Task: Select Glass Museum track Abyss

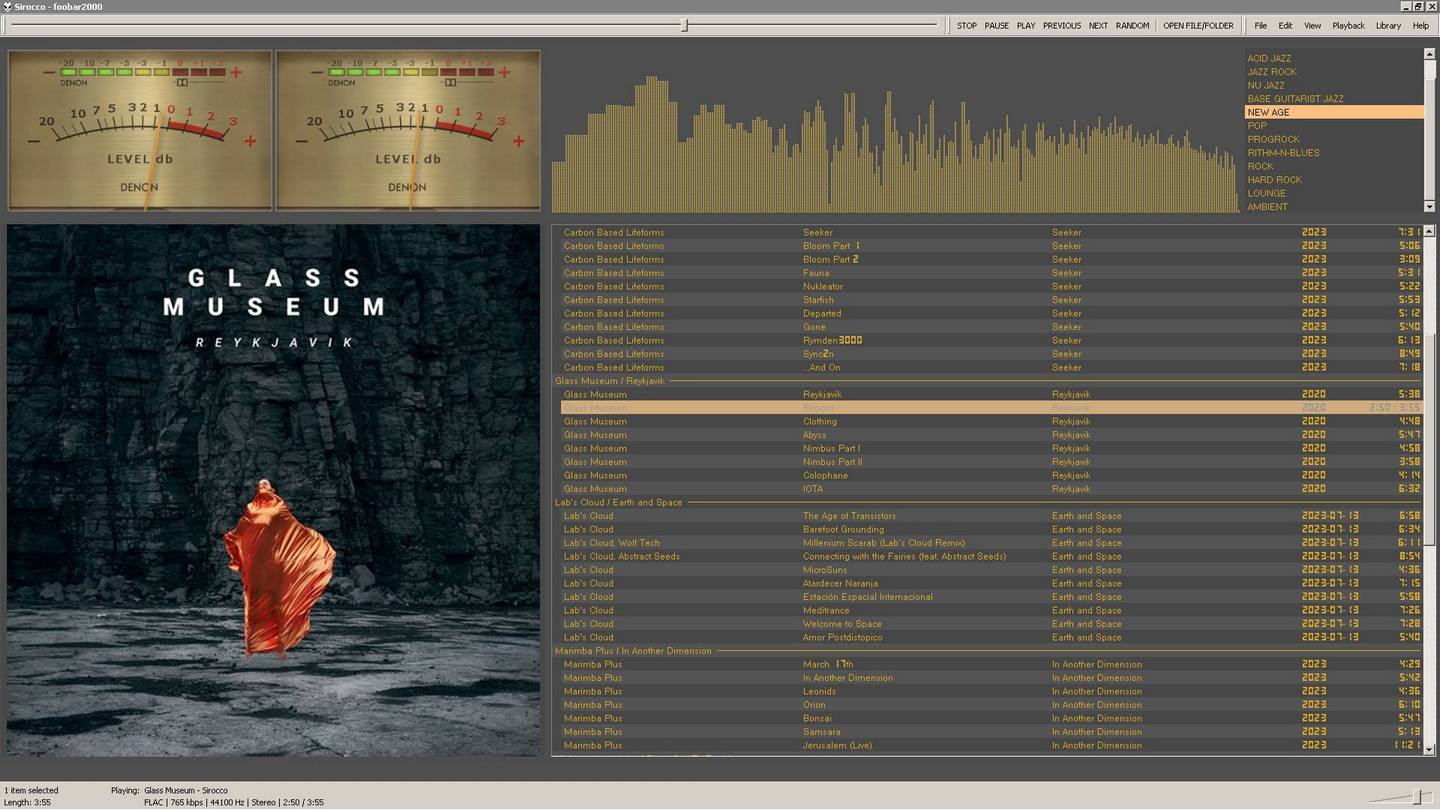Action: 815,435
